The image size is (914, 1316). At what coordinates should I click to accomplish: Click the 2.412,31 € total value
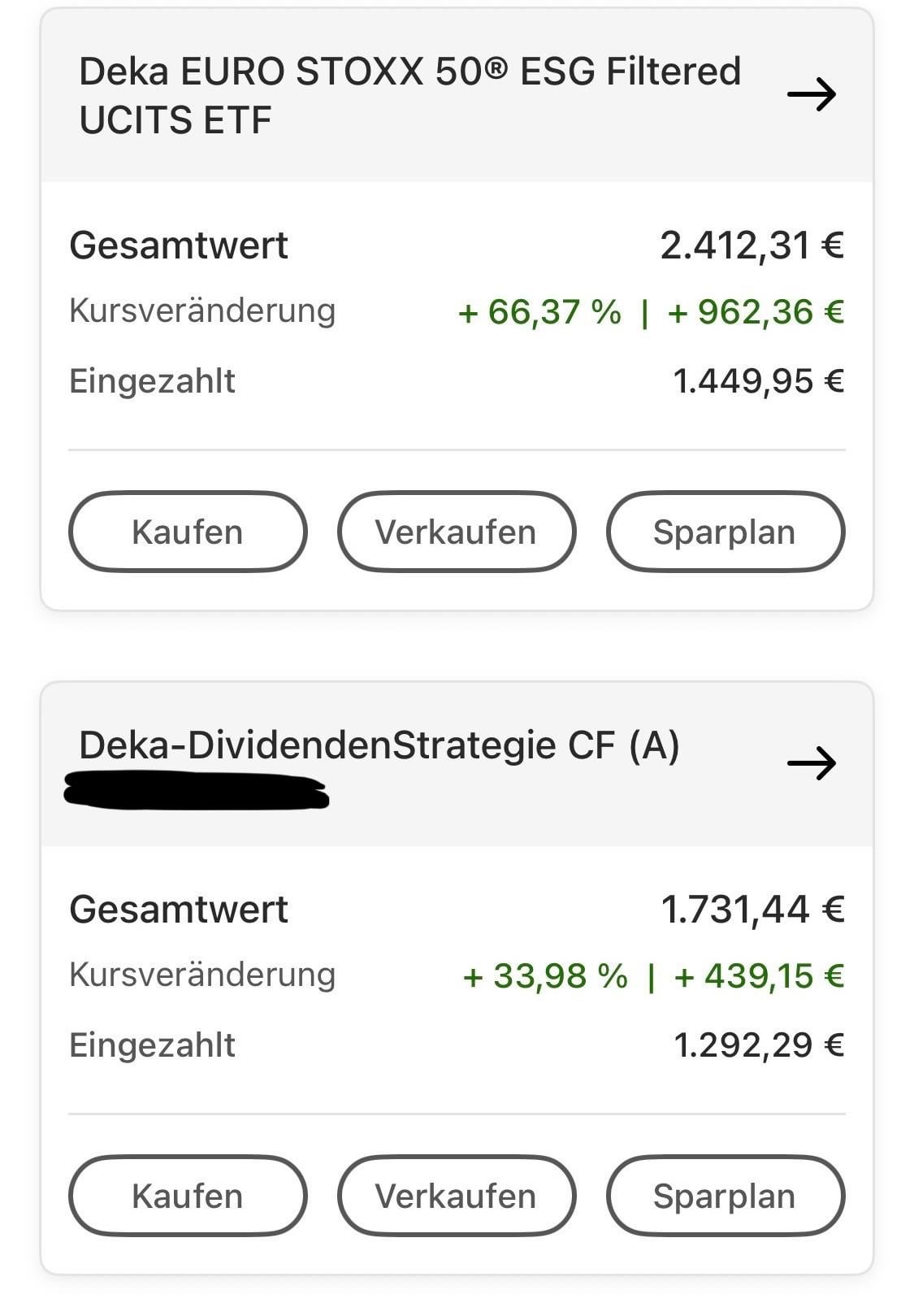click(752, 245)
